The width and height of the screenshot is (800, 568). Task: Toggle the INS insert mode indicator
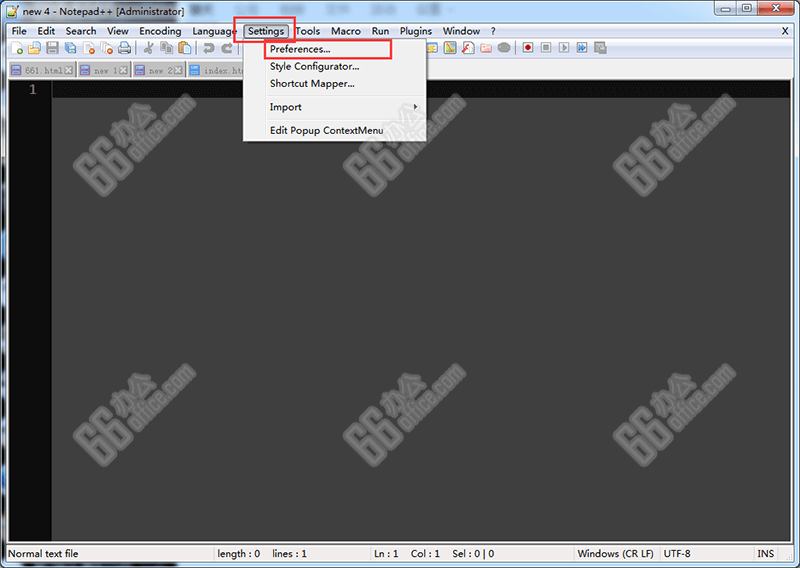[765, 554]
